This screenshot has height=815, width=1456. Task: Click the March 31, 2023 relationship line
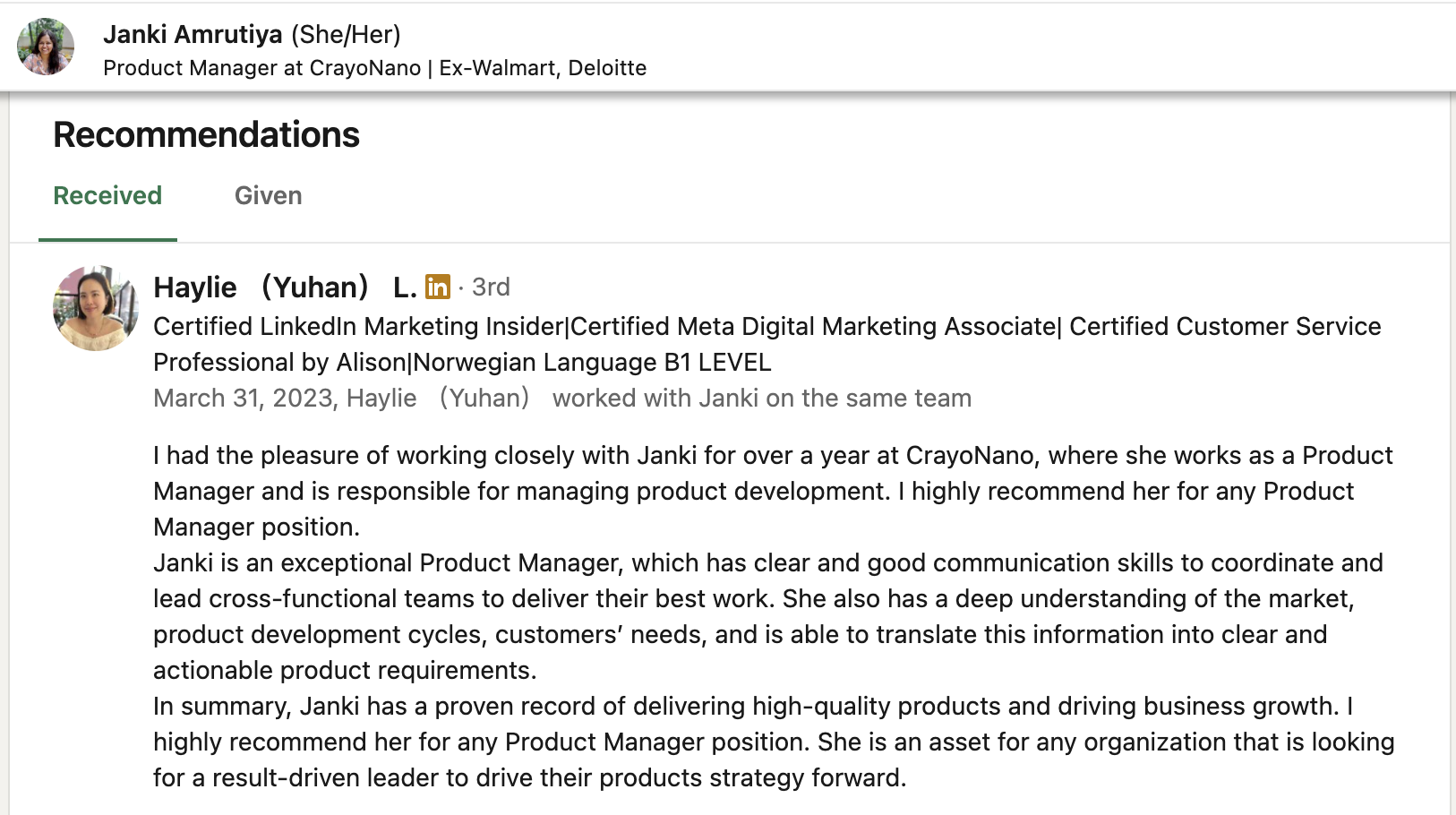[562, 398]
